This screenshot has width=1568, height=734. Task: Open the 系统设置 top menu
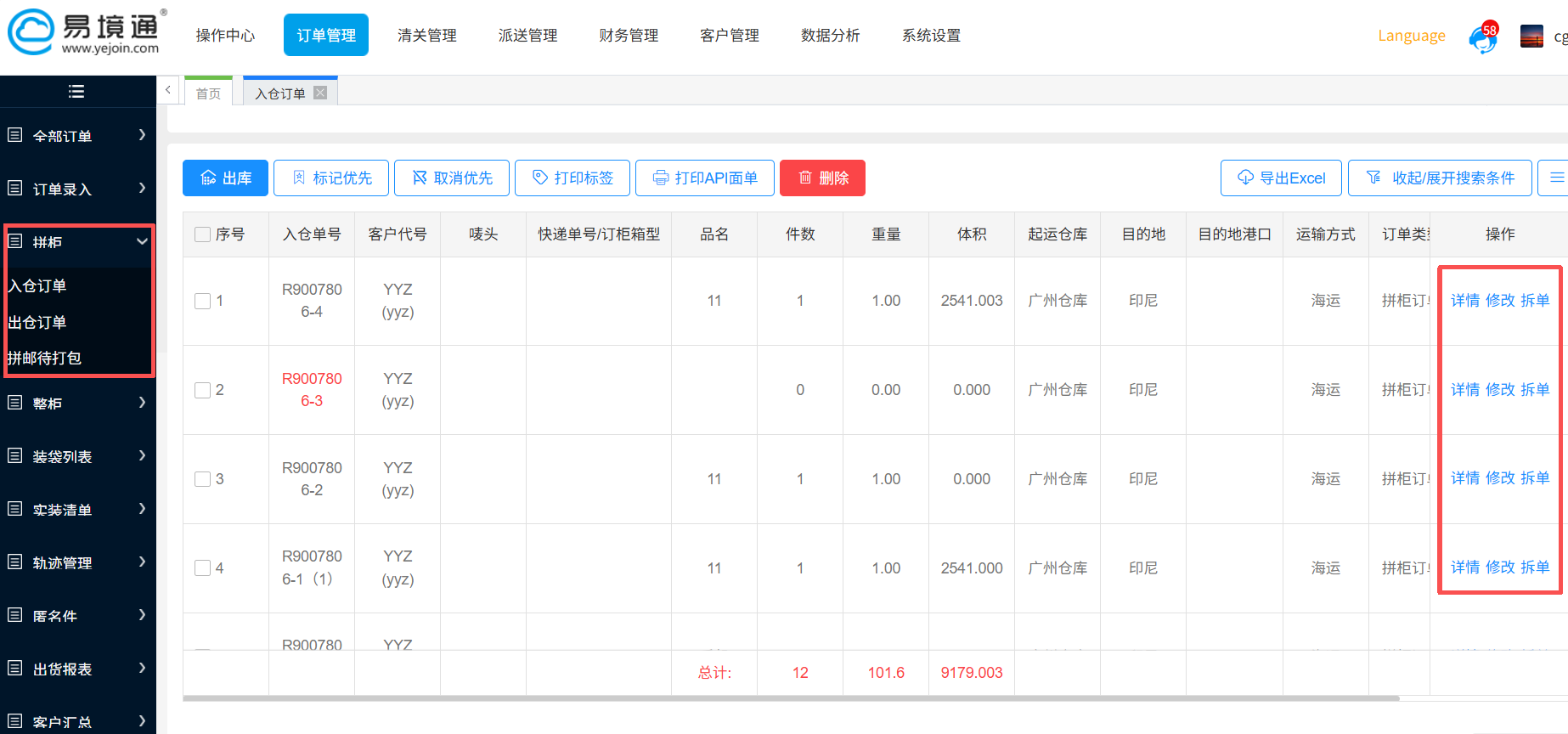pyautogui.click(x=932, y=35)
